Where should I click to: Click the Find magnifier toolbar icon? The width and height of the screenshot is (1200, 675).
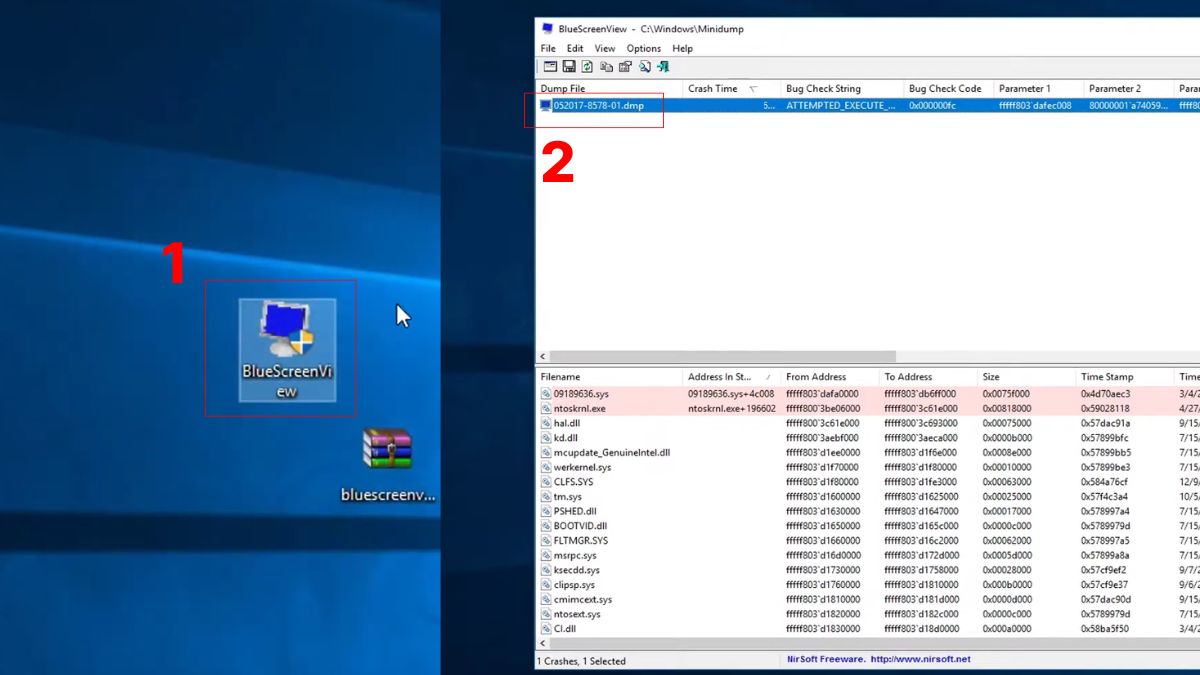coord(644,67)
